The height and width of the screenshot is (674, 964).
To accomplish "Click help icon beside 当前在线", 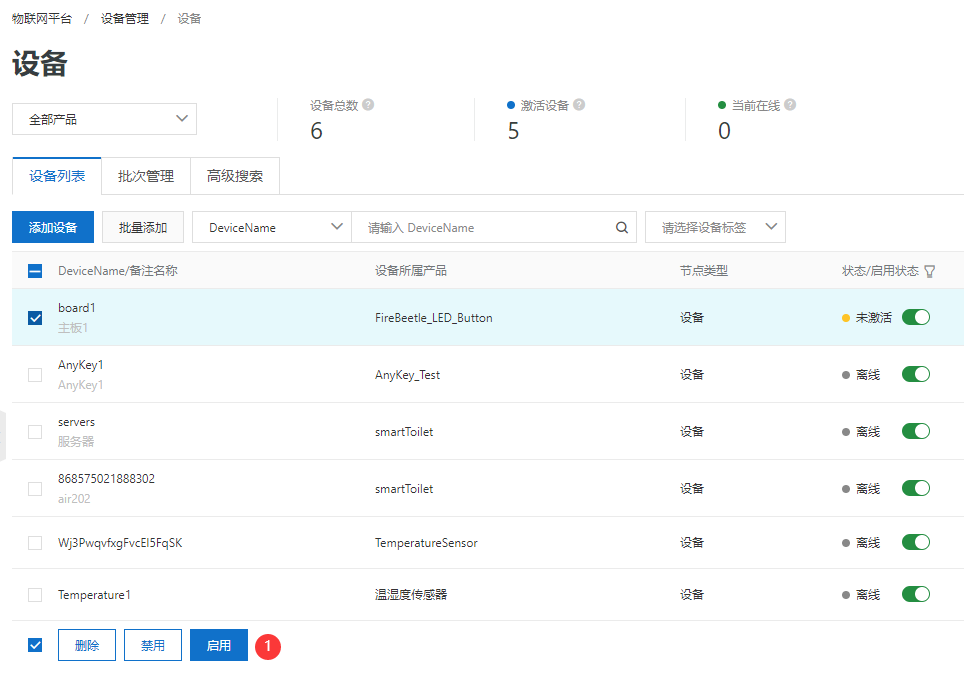I will [x=790, y=105].
